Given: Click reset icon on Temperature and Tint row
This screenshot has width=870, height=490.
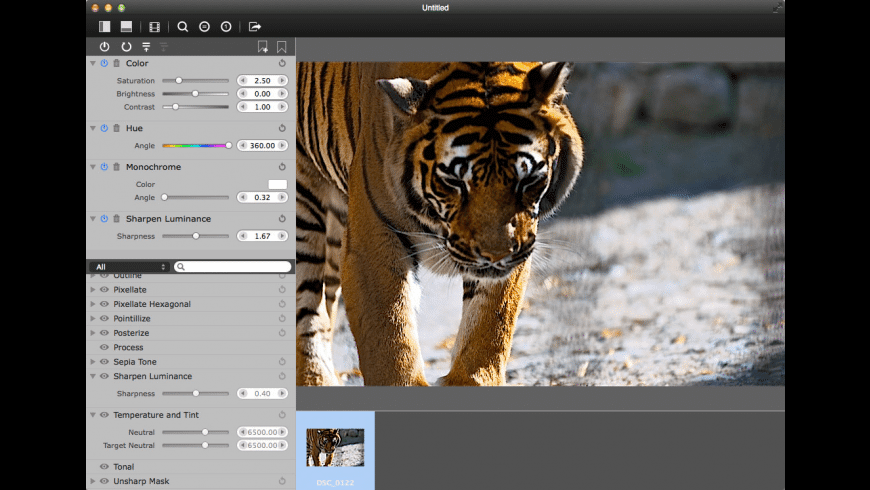Looking at the screenshot, I should [282, 415].
